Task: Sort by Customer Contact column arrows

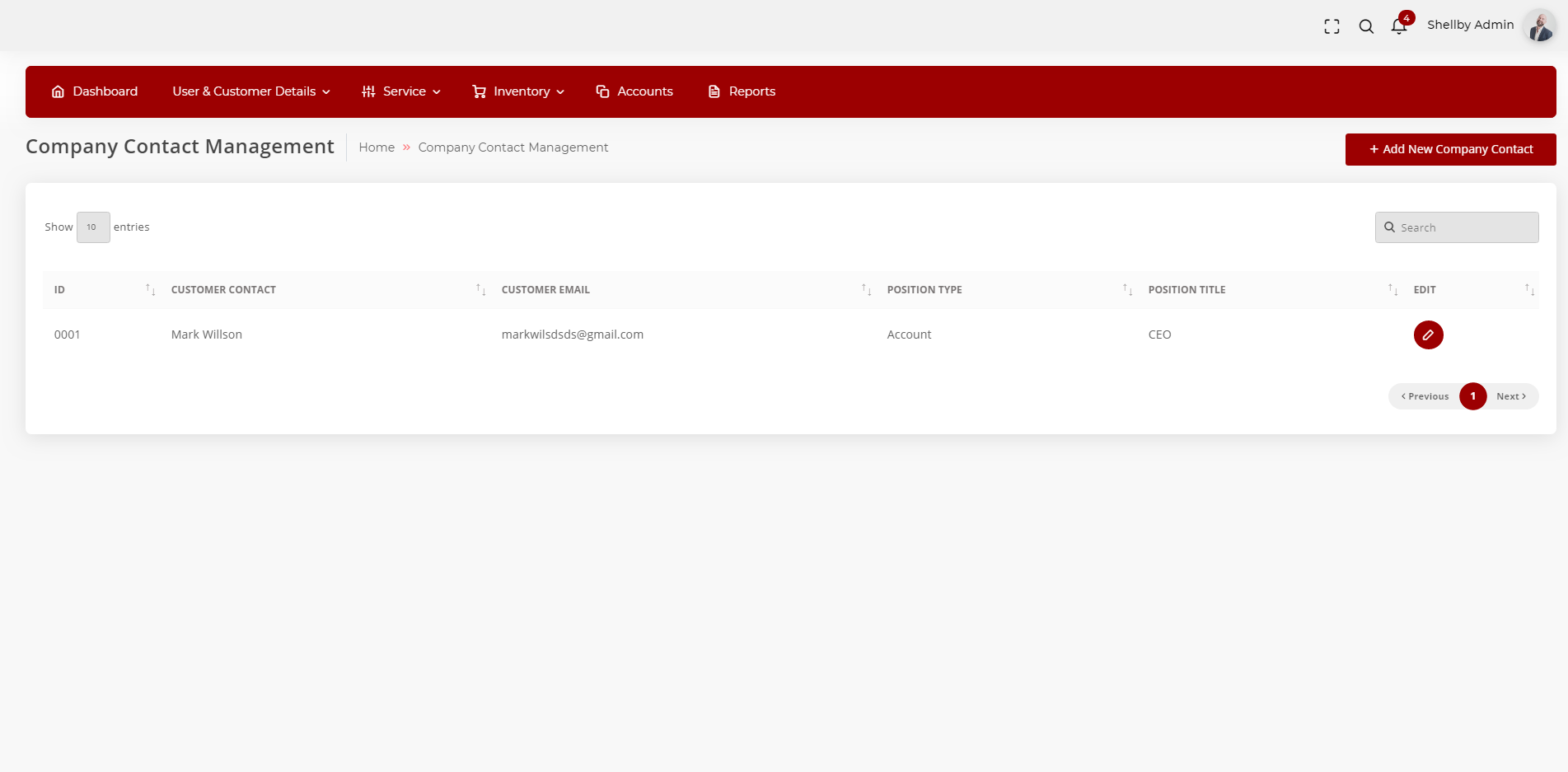Action: (x=480, y=289)
